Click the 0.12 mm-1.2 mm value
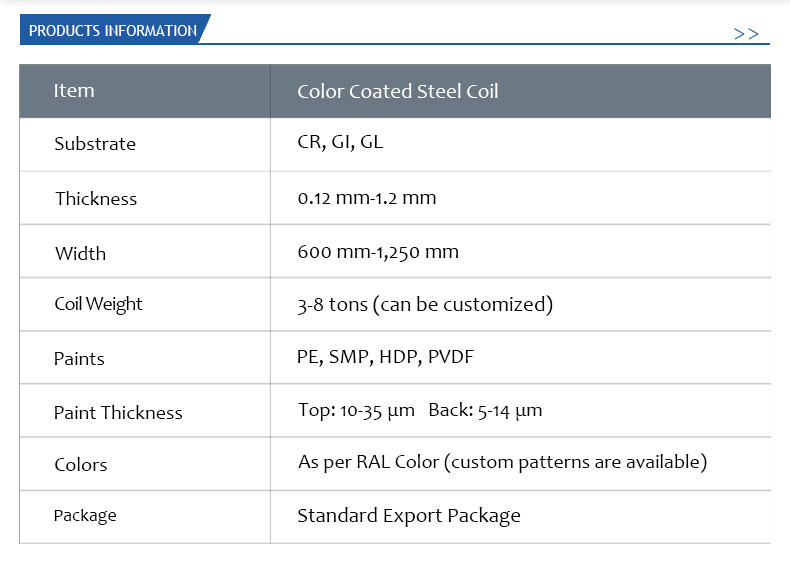790x562 pixels. point(367,198)
